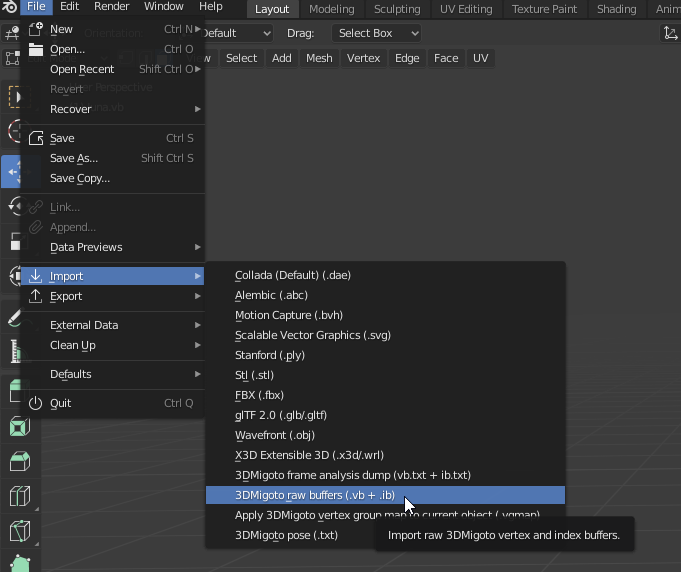Open the Render menu

112,7
